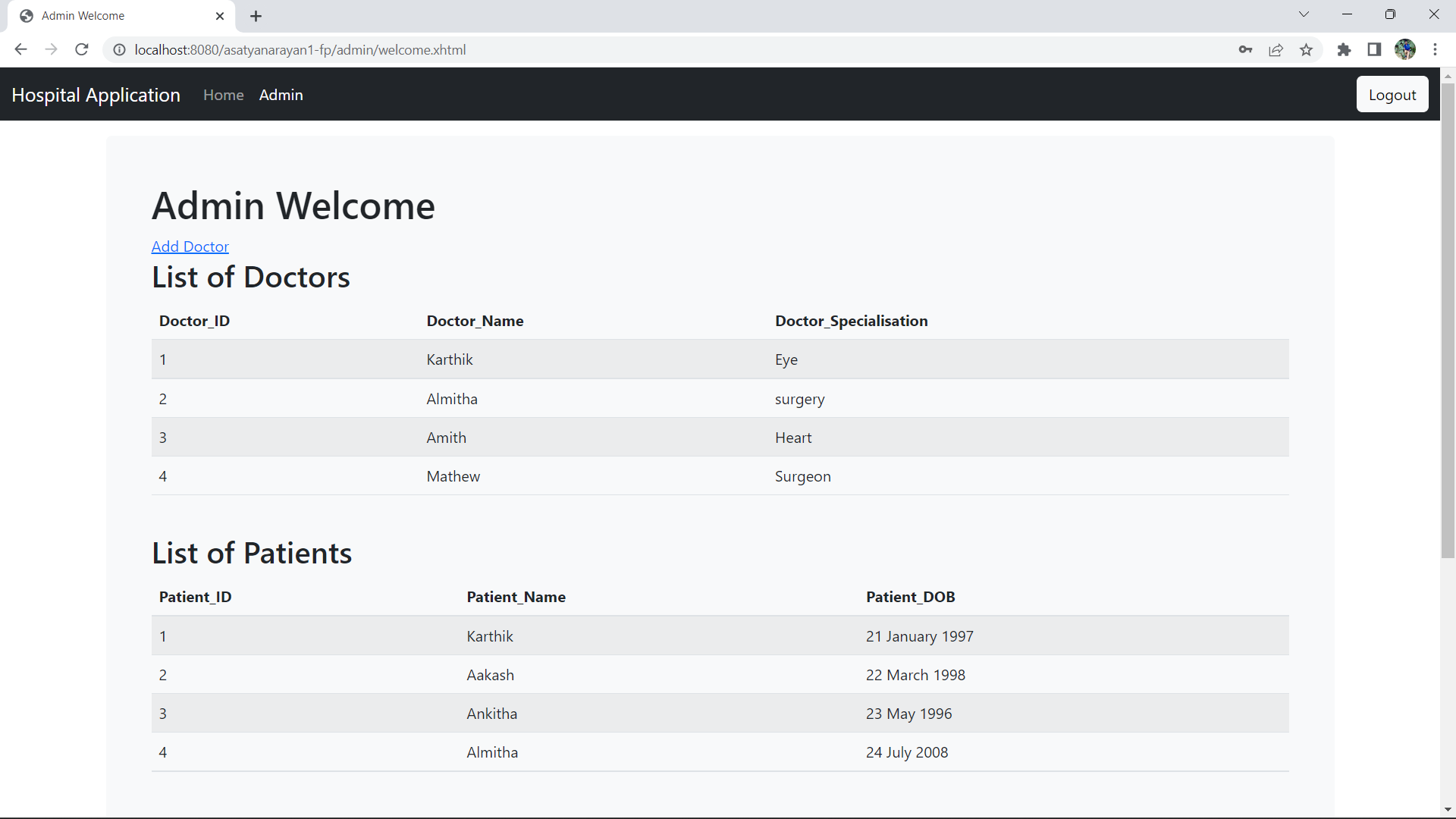The width and height of the screenshot is (1456, 819).
Task: Select the Heart specialisation cell
Action: coord(793,438)
